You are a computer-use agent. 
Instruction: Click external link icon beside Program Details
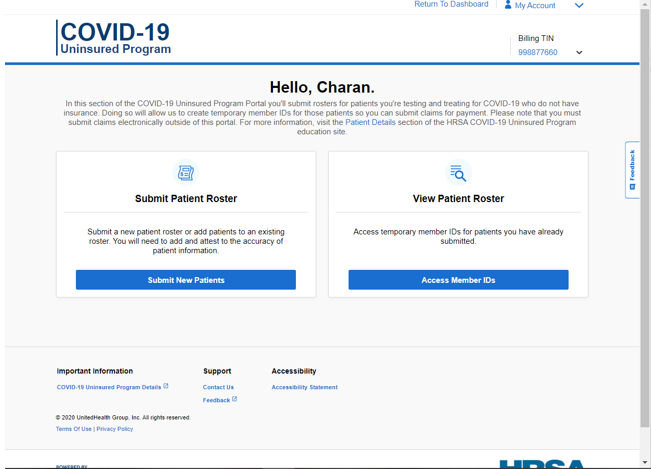pos(166,386)
